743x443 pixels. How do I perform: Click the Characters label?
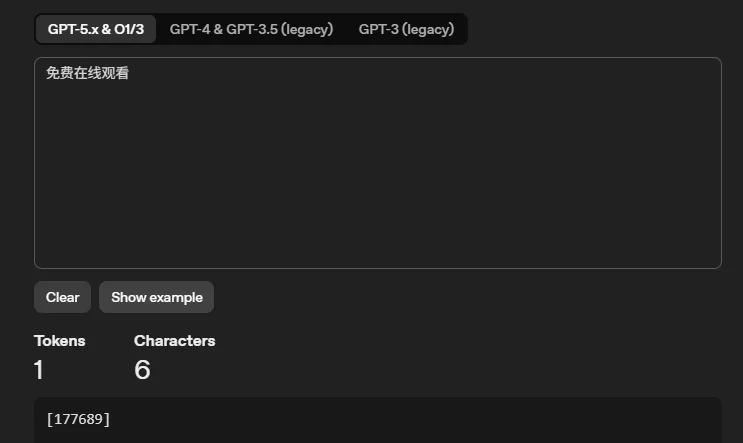coord(174,341)
